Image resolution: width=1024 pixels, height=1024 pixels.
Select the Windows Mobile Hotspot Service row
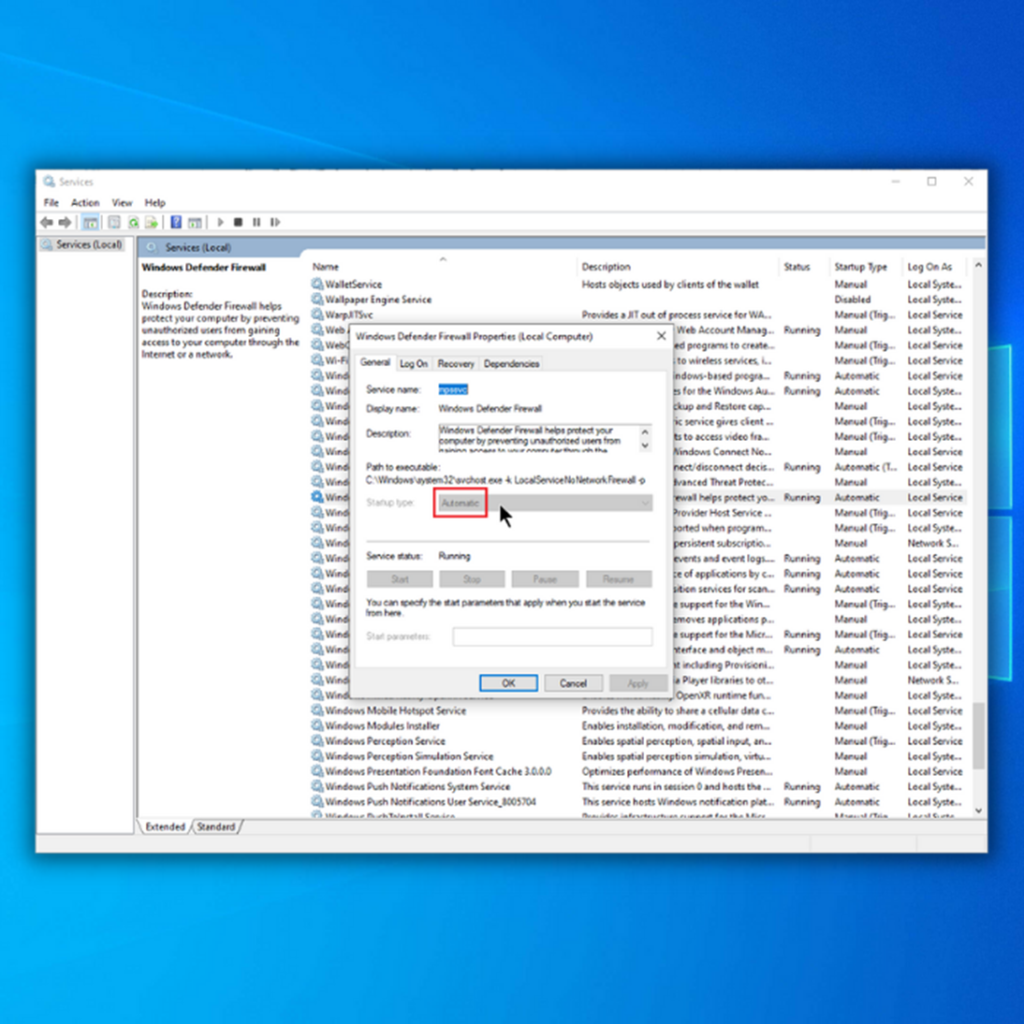click(639, 710)
